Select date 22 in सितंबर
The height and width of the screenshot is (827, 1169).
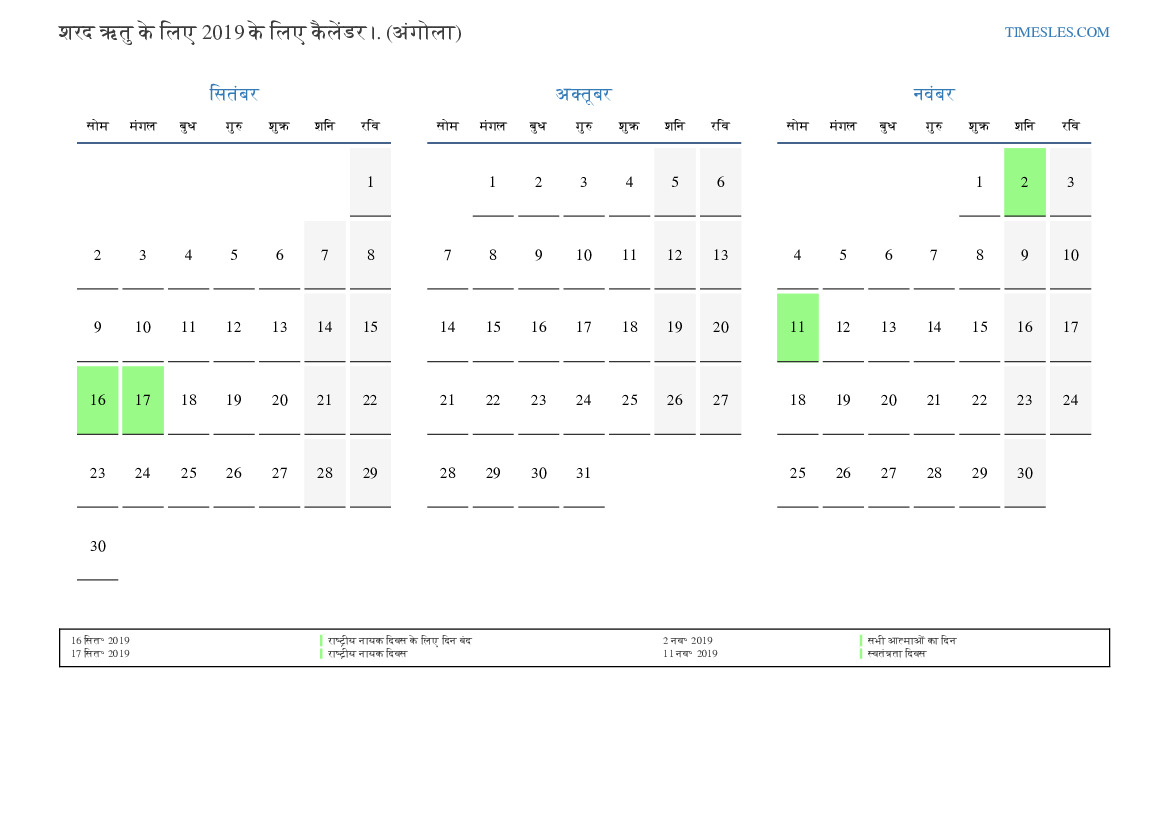[371, 400]
